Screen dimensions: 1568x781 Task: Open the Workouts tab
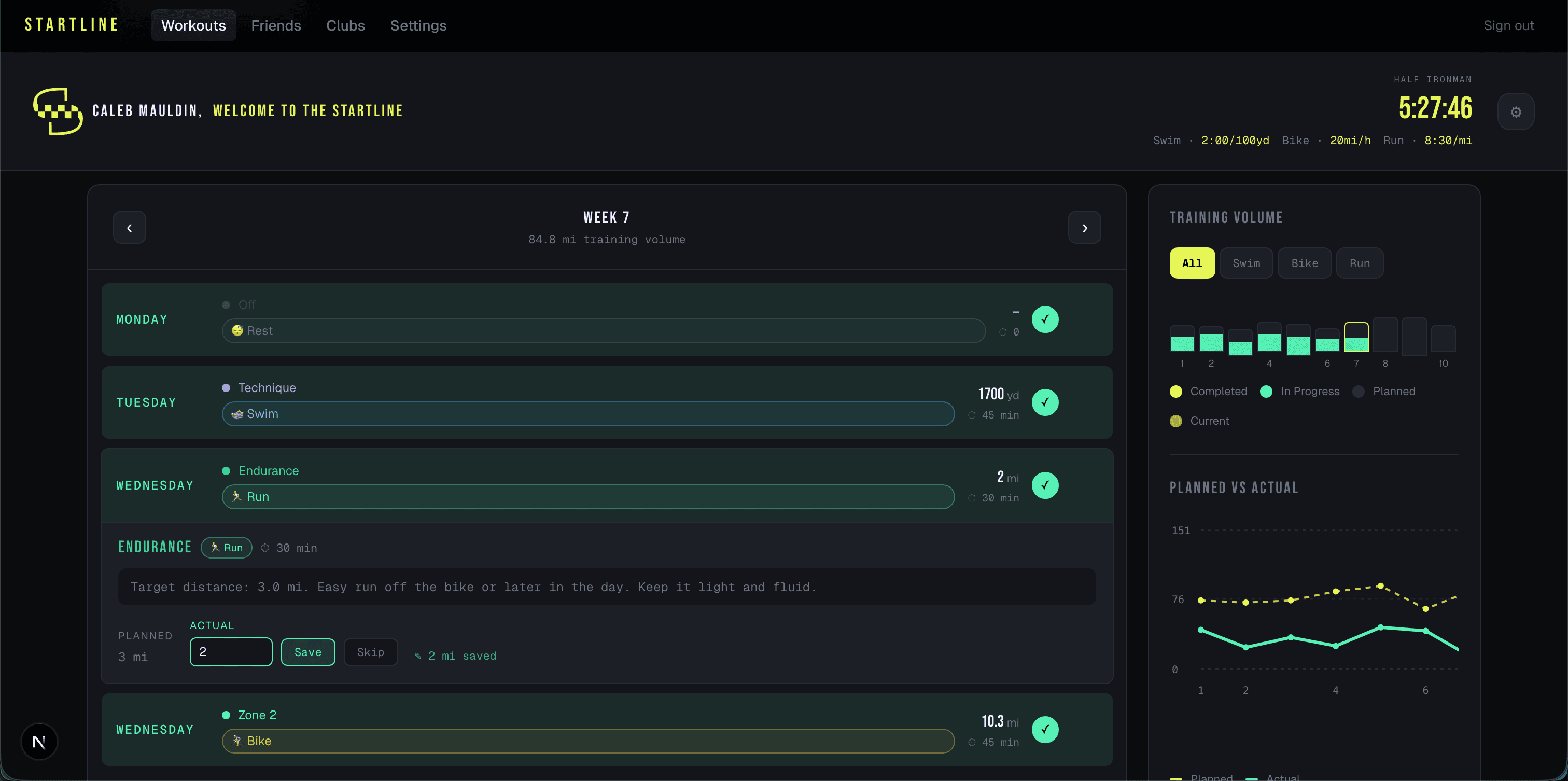(193, 25)
